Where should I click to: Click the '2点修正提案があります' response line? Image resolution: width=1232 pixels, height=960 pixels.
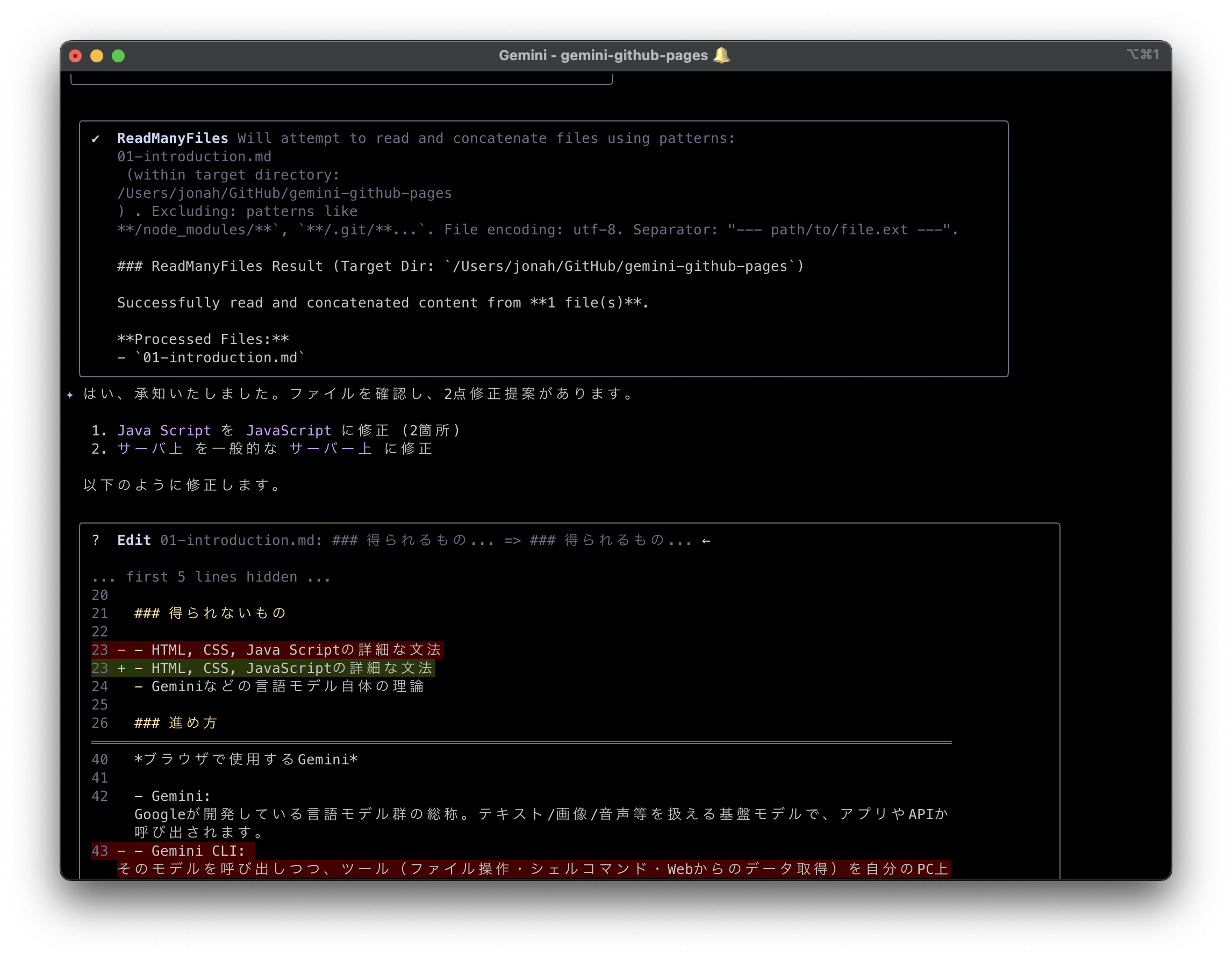(359, 393)
